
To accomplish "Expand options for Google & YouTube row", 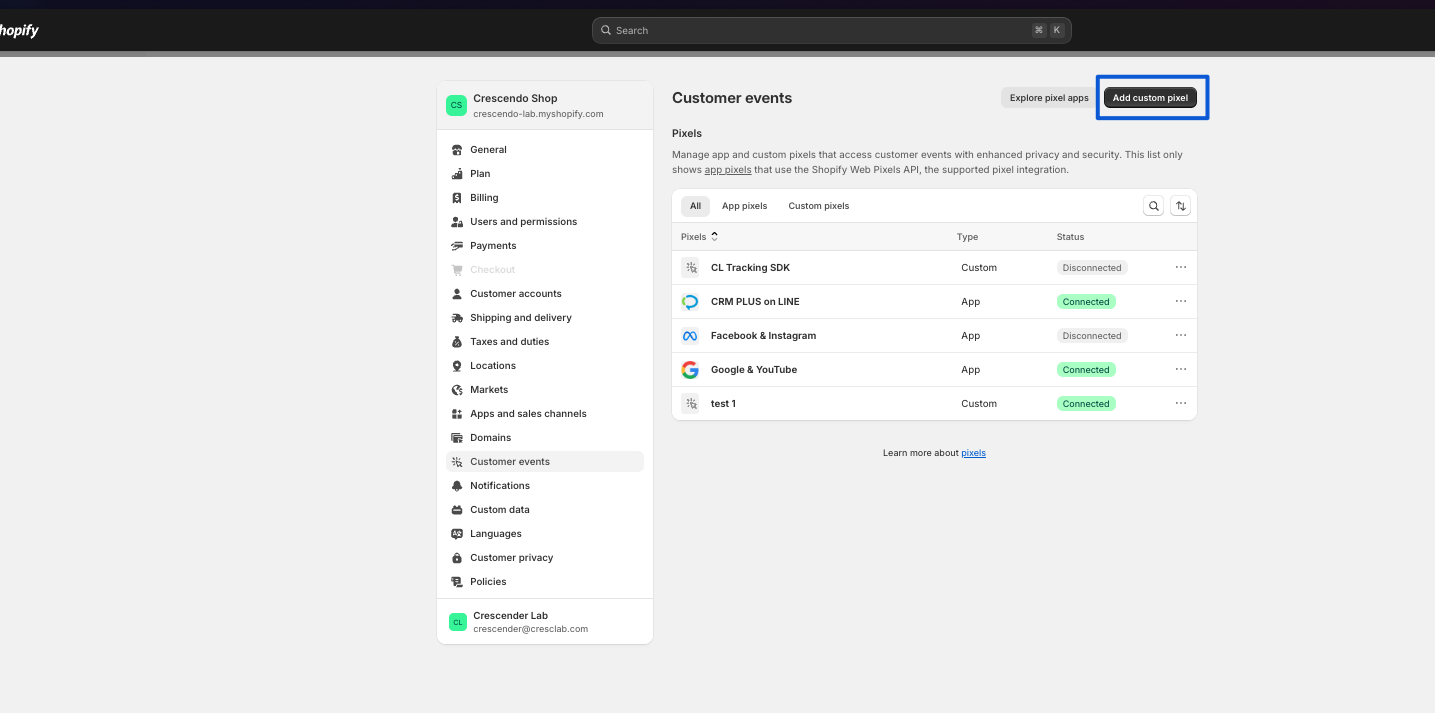I will (x=1181, y=370).
